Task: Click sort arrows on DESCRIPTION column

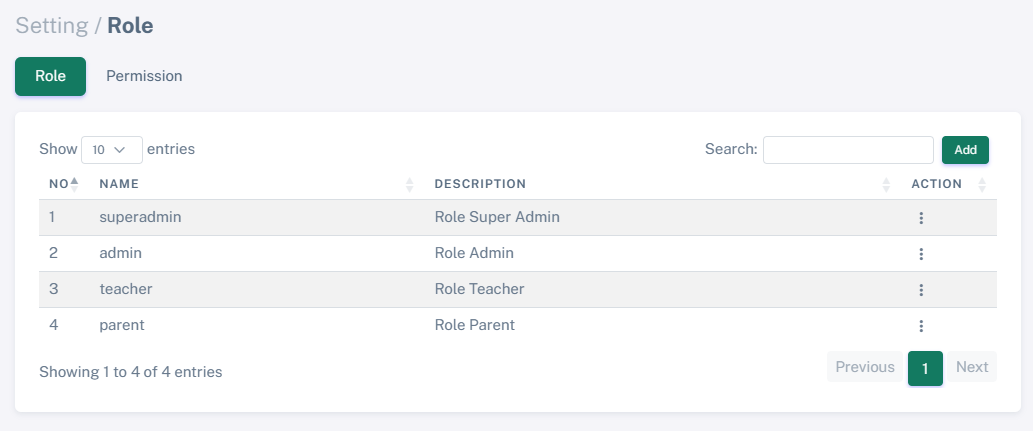Action: tap(886, 184)
